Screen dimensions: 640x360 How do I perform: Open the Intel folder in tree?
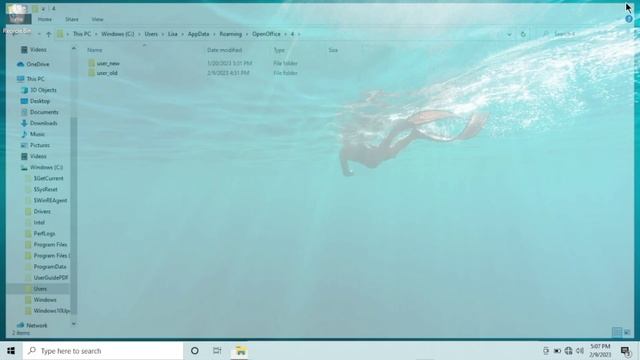click(39, 222)
